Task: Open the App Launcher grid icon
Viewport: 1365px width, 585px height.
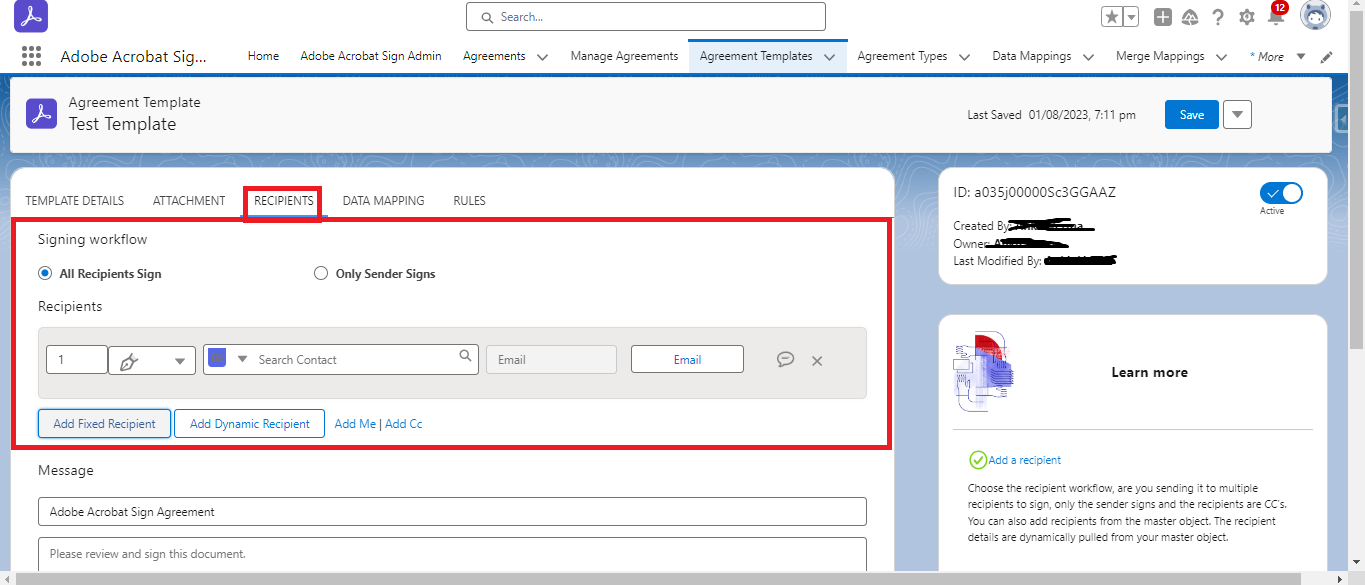Action: pyautogui.click(x=31, y=56)
